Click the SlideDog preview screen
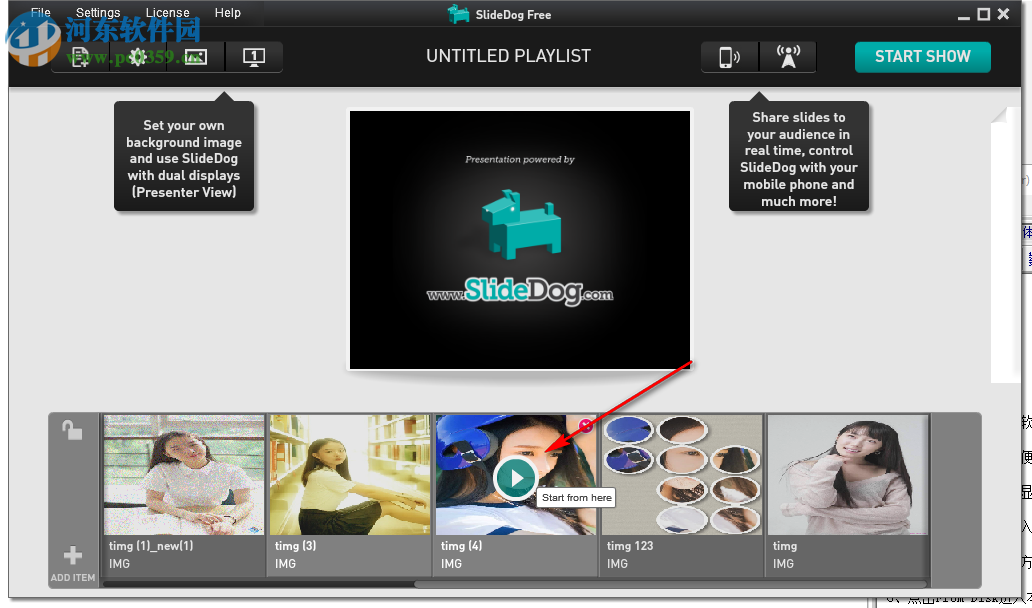This screenshot has width=1032, height=608. 520,240
